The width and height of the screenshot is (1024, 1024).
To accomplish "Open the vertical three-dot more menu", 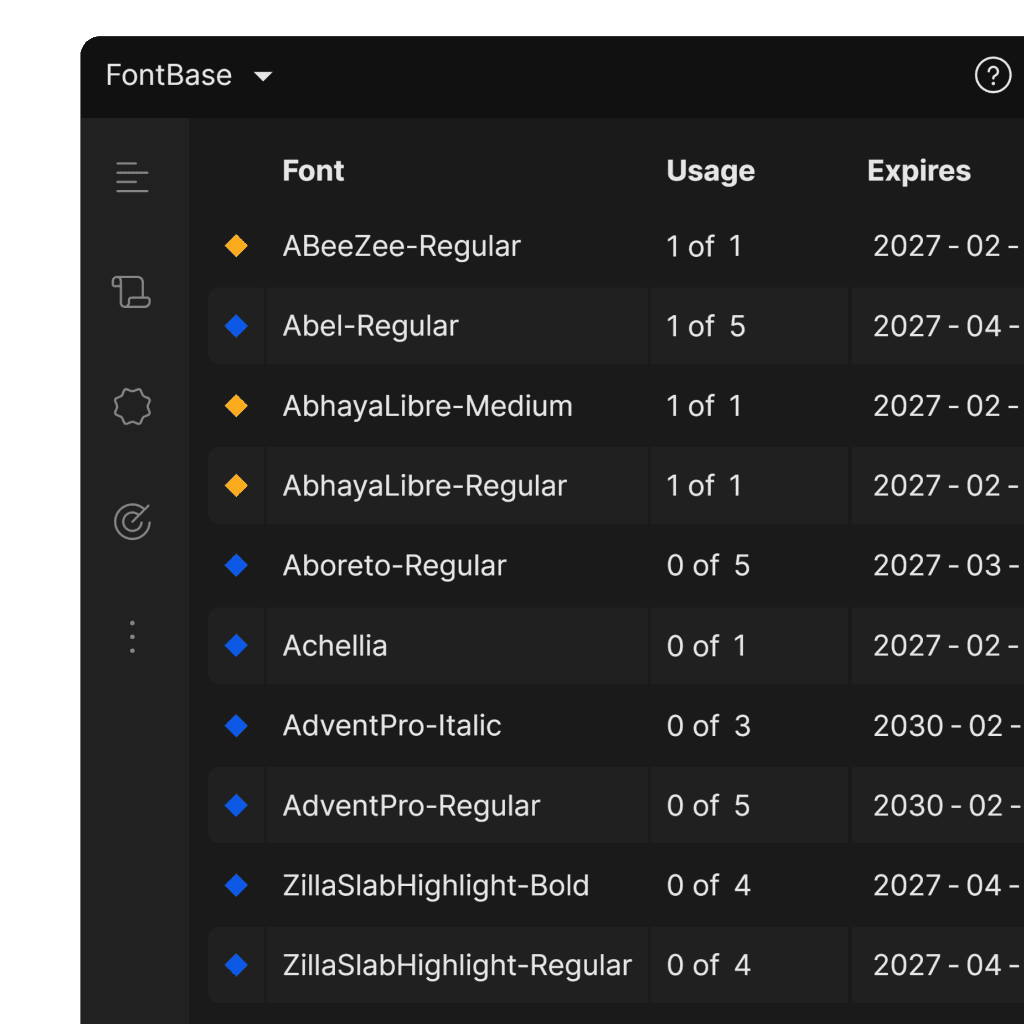I will [132, 637].
